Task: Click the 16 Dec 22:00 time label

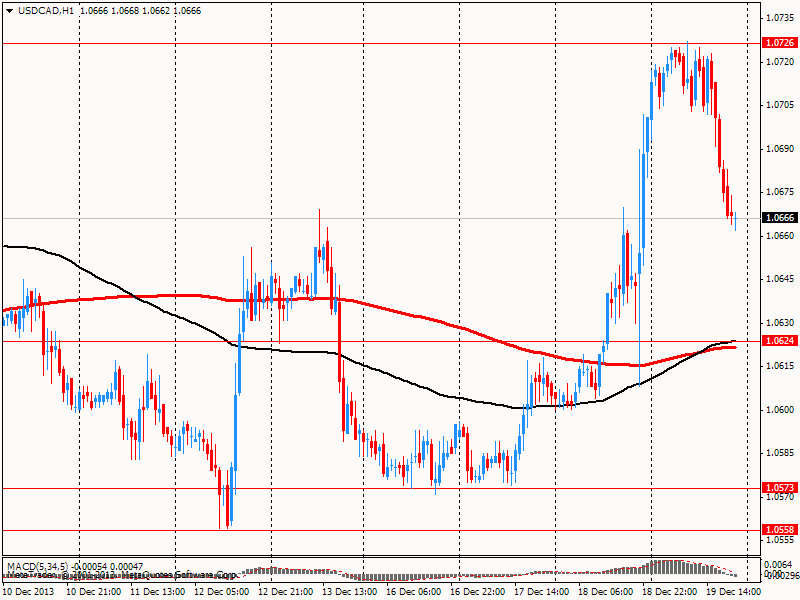Action: (478, 592)
